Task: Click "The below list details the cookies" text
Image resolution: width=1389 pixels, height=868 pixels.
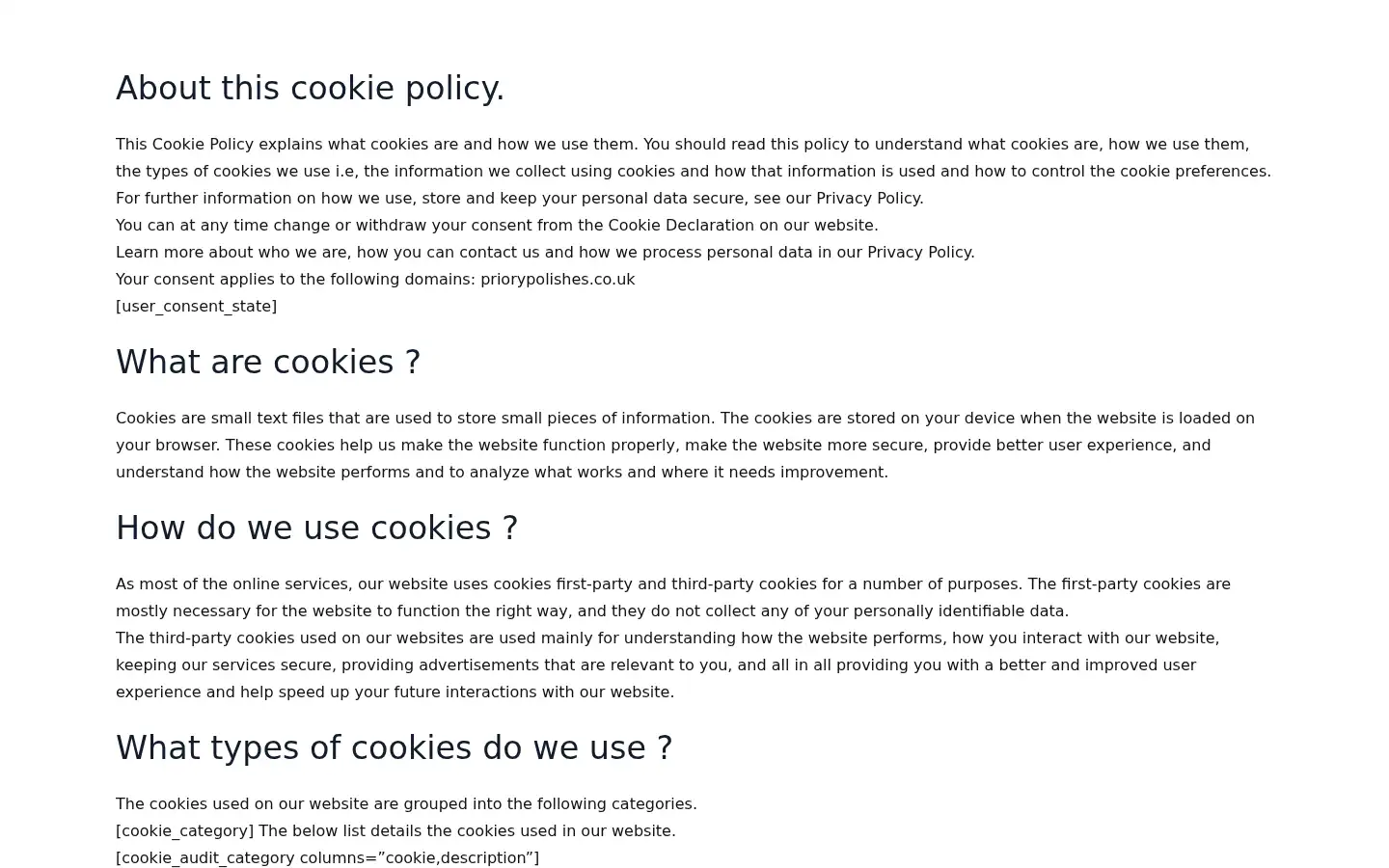Action: (467, 830)
